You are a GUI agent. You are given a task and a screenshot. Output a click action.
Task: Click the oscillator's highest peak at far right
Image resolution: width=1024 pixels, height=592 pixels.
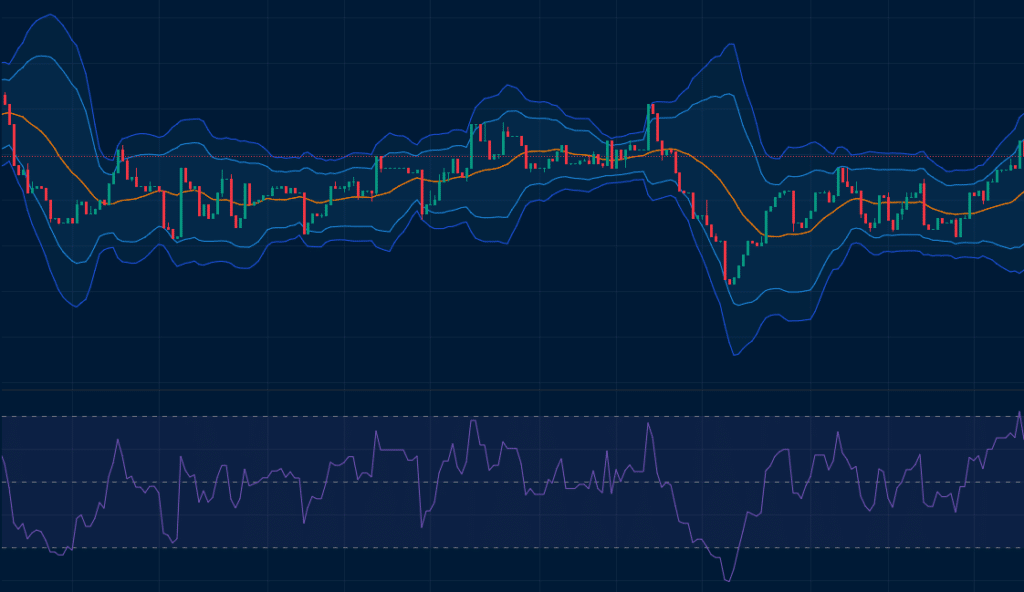[x=1019, y=412]
